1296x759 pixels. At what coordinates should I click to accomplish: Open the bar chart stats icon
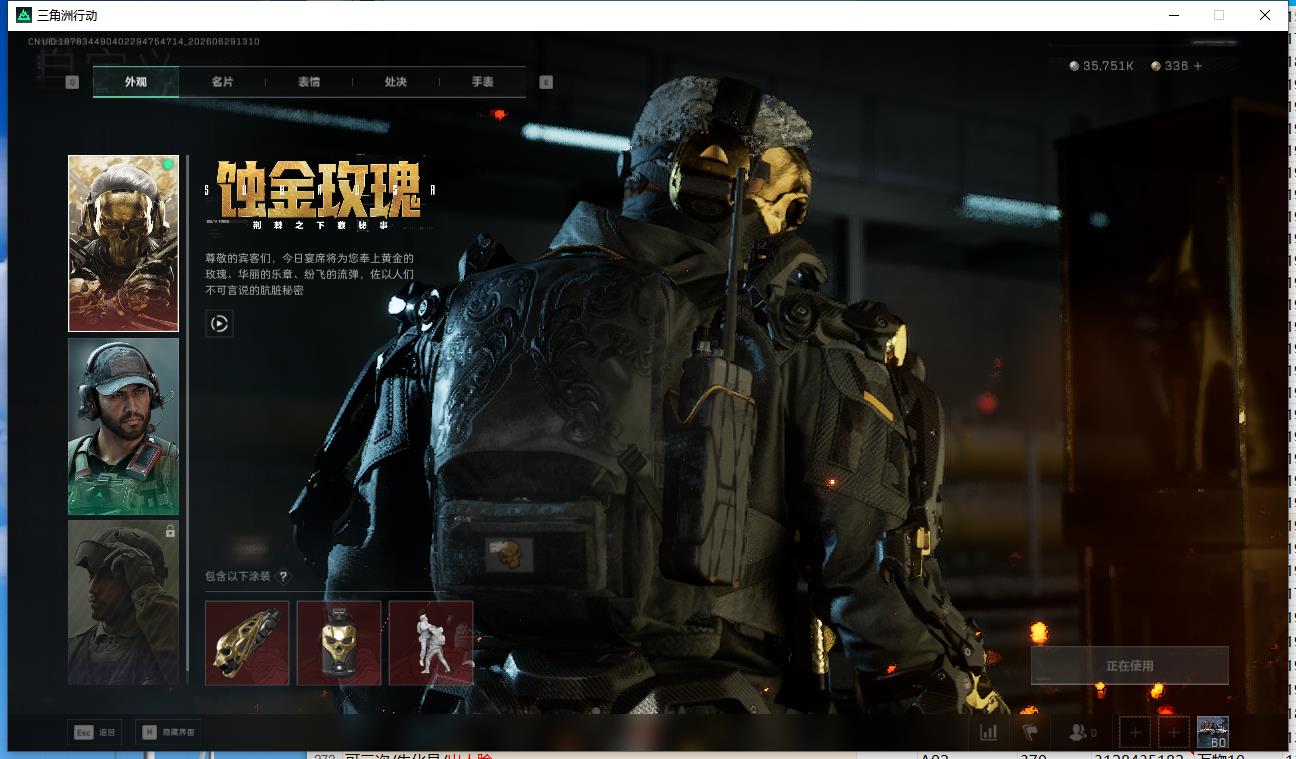tap(988, 732)
